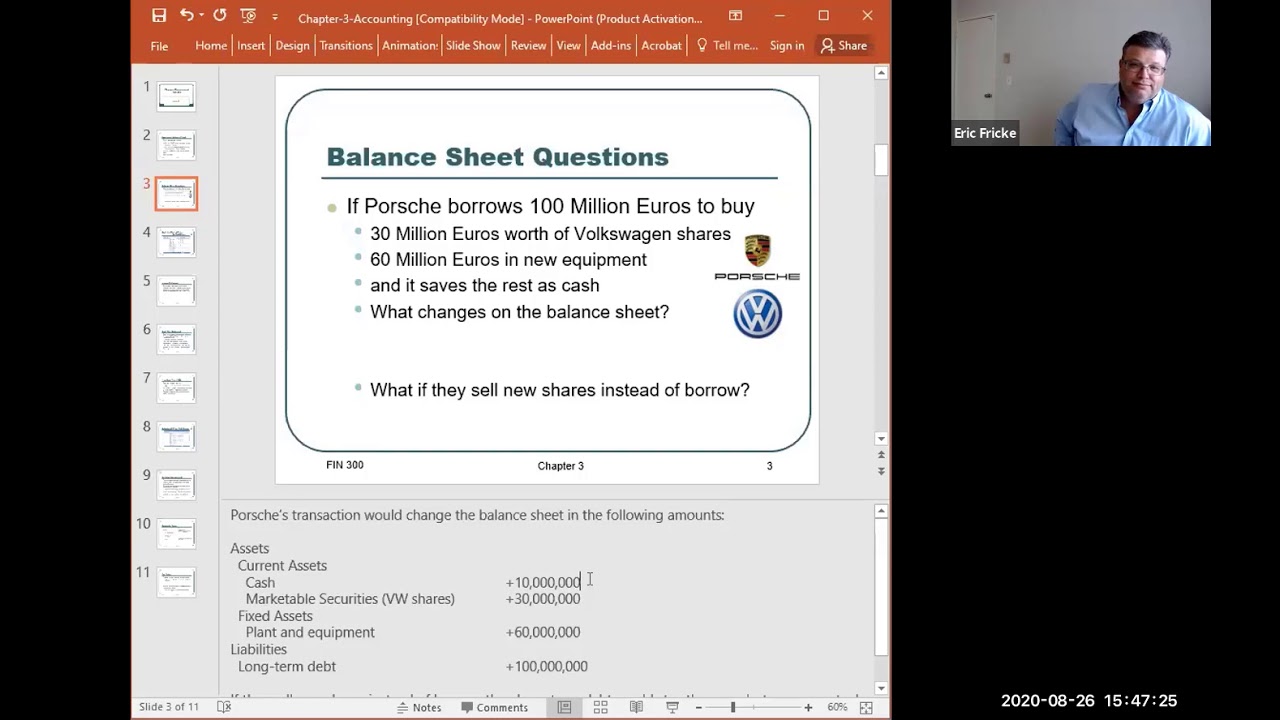1280x720 pixels.
Task: Click the 'What changes on the balance sheet?' bullet
Action: click(519, 312)
